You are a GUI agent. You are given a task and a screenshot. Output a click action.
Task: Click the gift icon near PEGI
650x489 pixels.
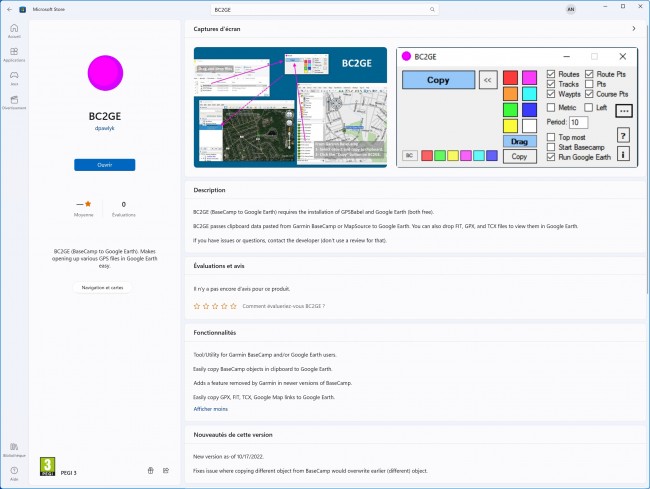[150, 471]
